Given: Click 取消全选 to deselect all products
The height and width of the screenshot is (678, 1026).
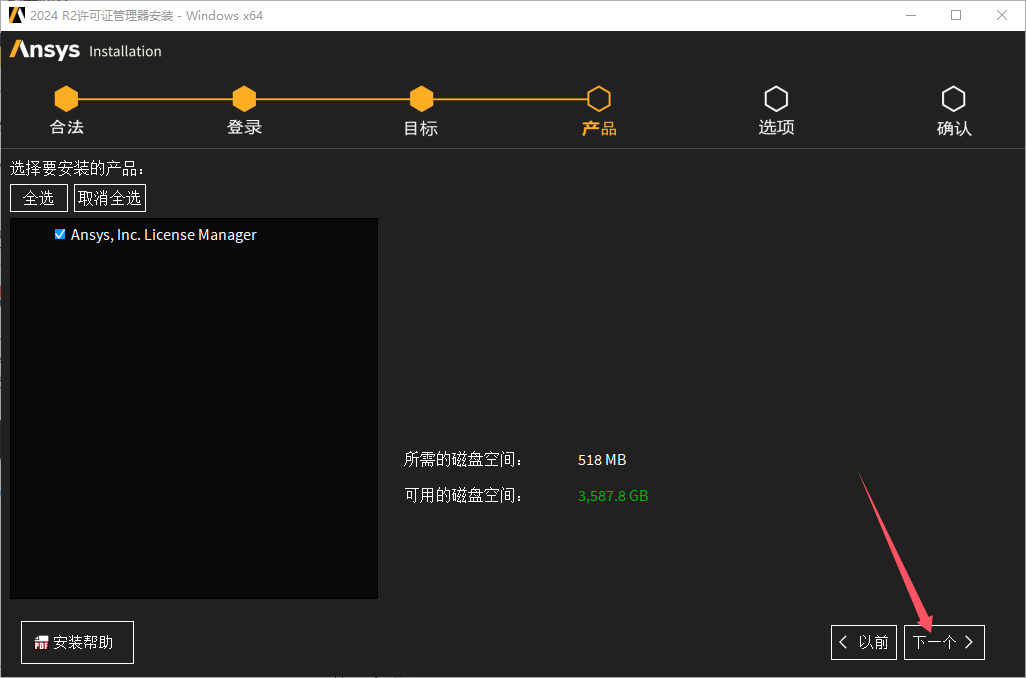Looking at the screenshot, I should pyautogui.click(x=109, y=198).
